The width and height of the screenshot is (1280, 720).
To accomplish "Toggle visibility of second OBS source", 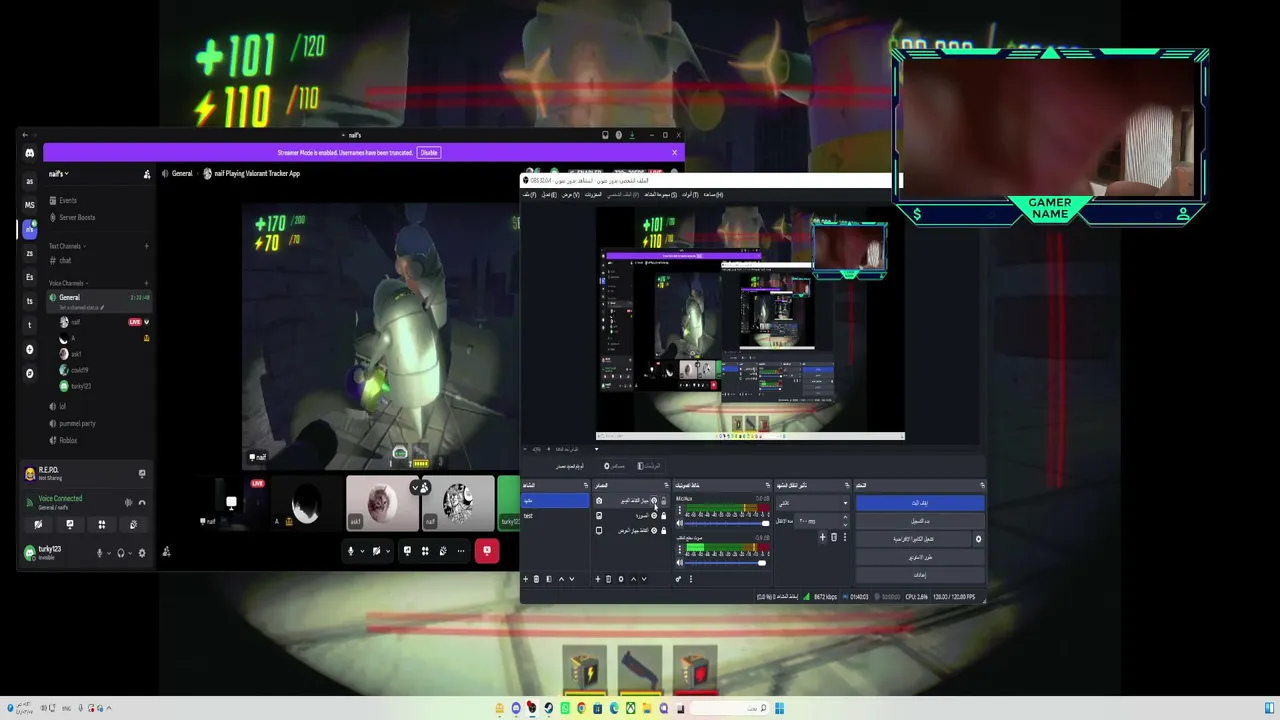I will [654, 516].
